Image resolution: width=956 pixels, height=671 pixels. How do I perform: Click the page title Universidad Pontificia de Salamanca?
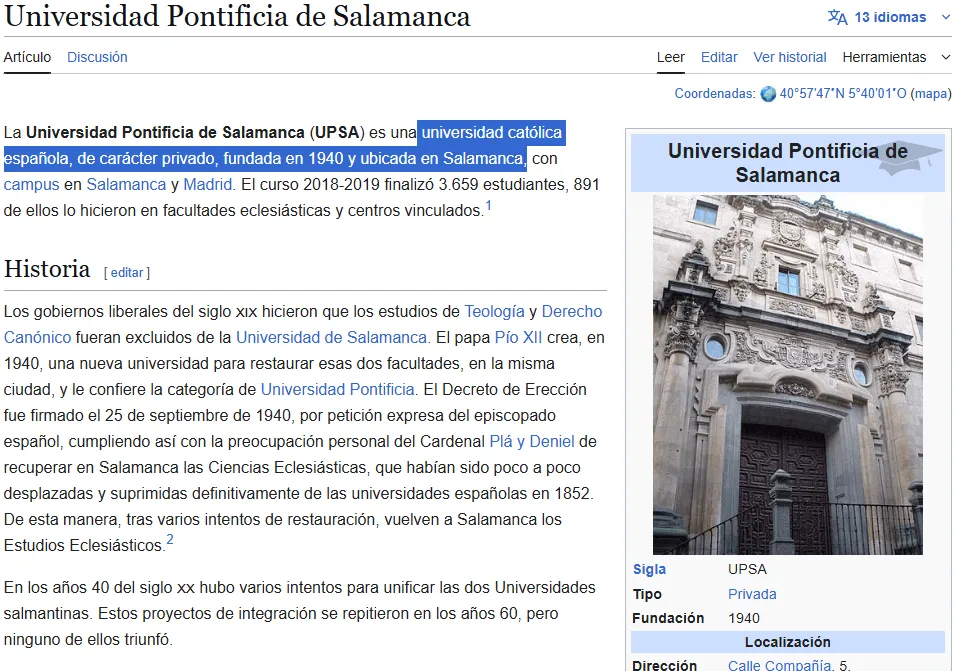(237, 16)
